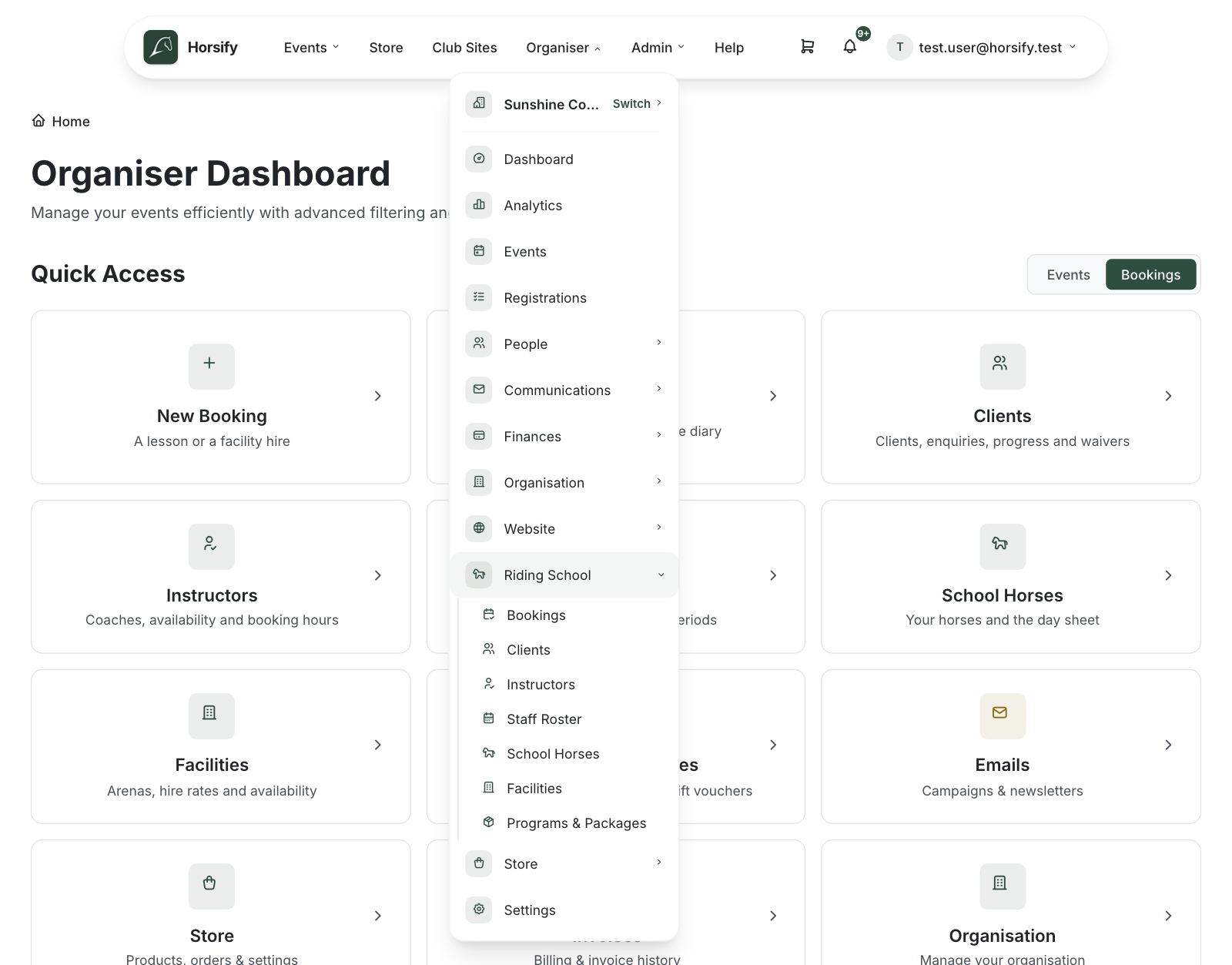Expand the Finances submenu
Image resolution: width=1232 pixels, height=965 pixels.
564,436
